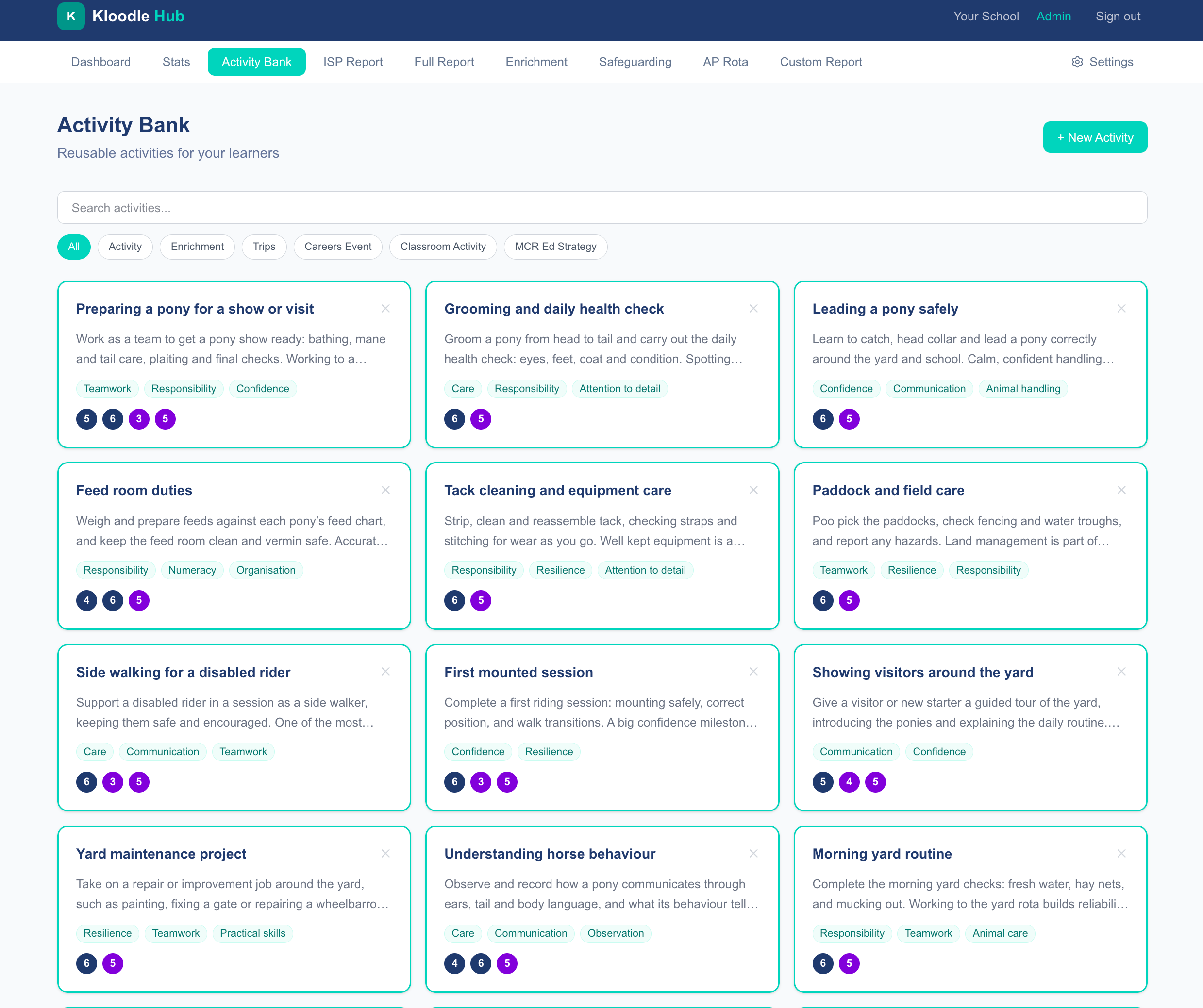This screenshot has height=1008, width=1203.
Task: Click the purple 4 badge on Showing visitors card
Action: [849, 782]
